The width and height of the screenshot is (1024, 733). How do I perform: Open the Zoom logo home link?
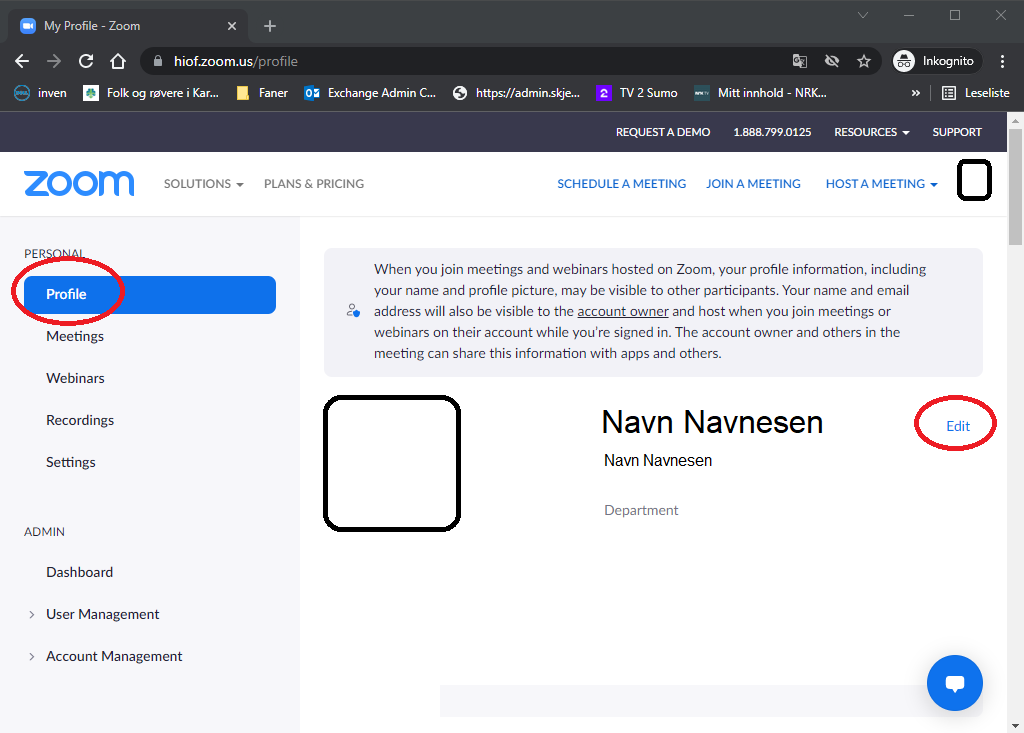[79, 184]
